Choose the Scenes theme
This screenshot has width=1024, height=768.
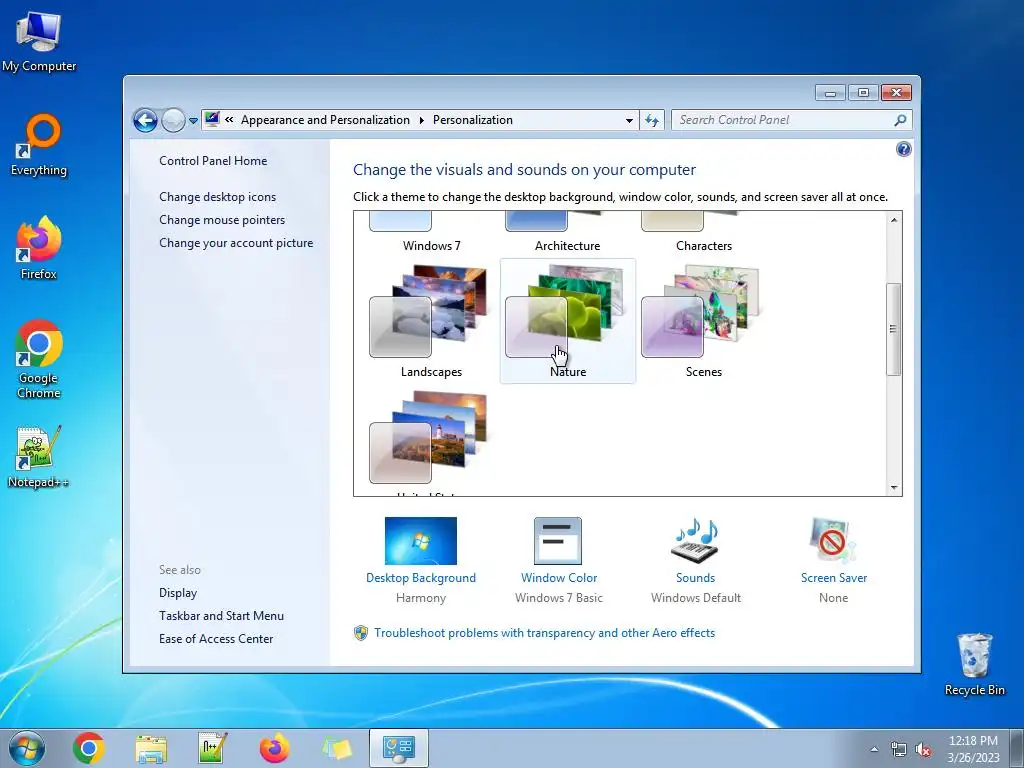(703, 321)
